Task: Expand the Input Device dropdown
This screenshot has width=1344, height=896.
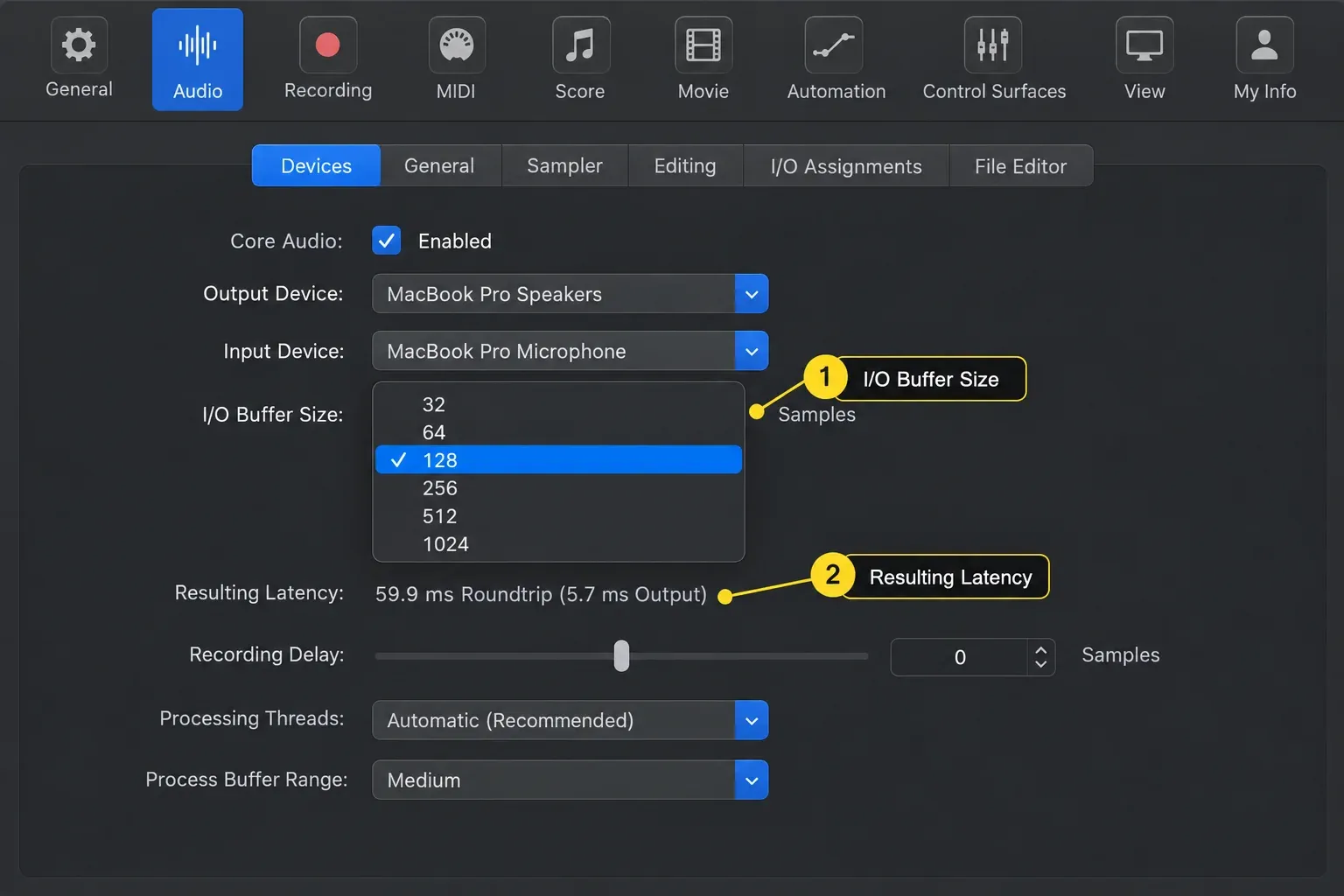Action: coord(570,351)
